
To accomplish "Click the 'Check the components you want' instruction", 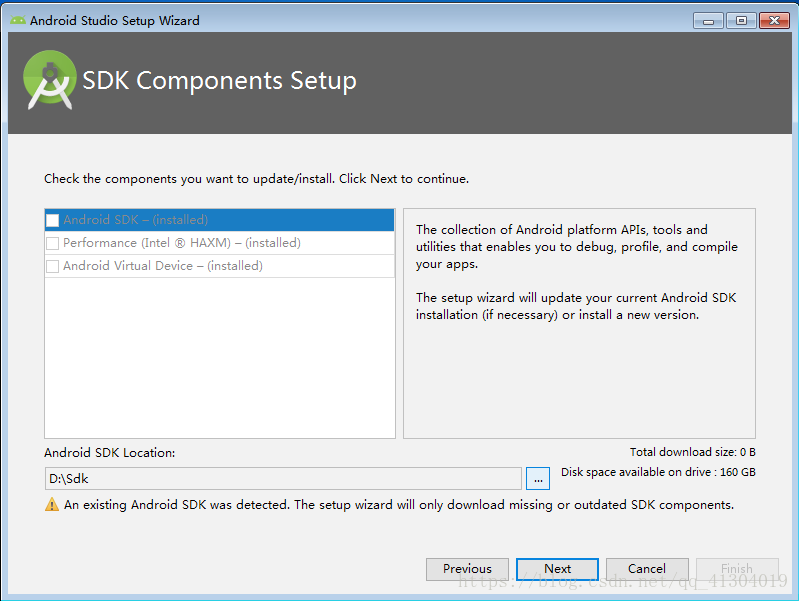I will coord(256,179).
